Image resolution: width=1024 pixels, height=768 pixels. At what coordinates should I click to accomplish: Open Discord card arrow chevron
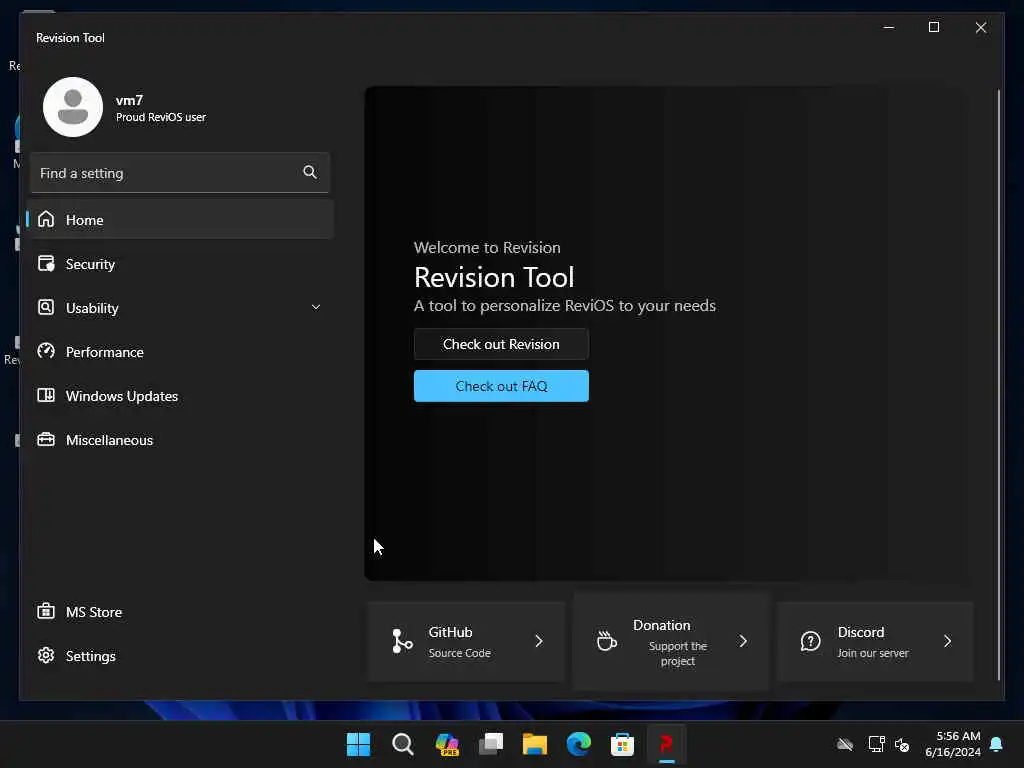click(x=948, y=641)
